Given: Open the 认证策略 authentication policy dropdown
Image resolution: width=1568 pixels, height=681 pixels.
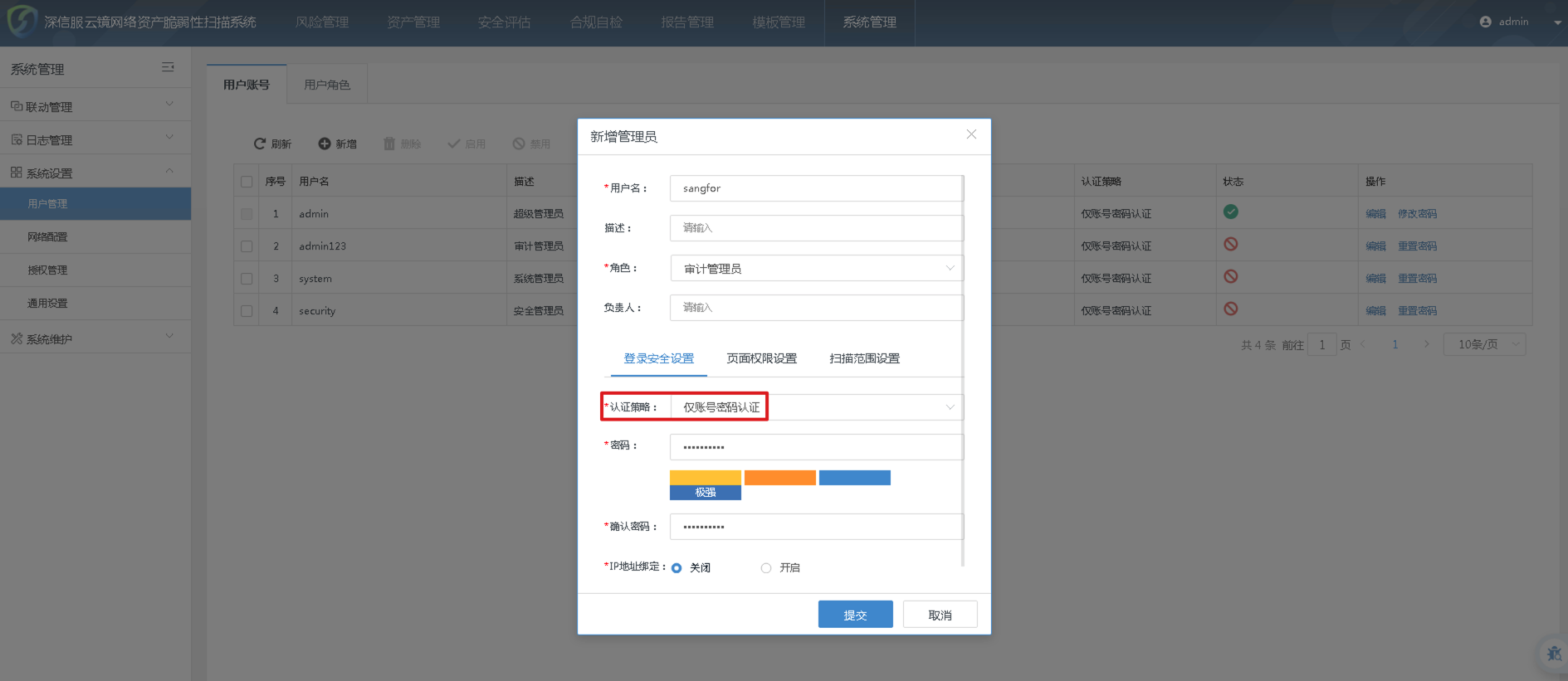Looking at the screenshot, I should [x=817, y=407].
